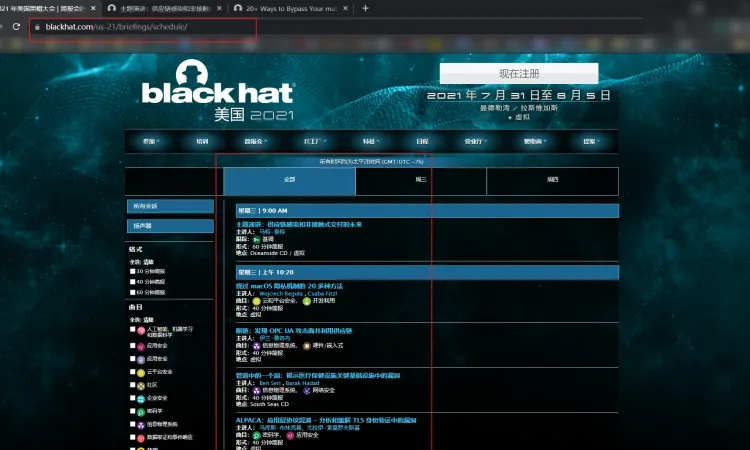Image resolution: width=750 pixels, height=450 pixels.
Task: Click the 所有会话 sidebar button
Action: coord(170,206)
